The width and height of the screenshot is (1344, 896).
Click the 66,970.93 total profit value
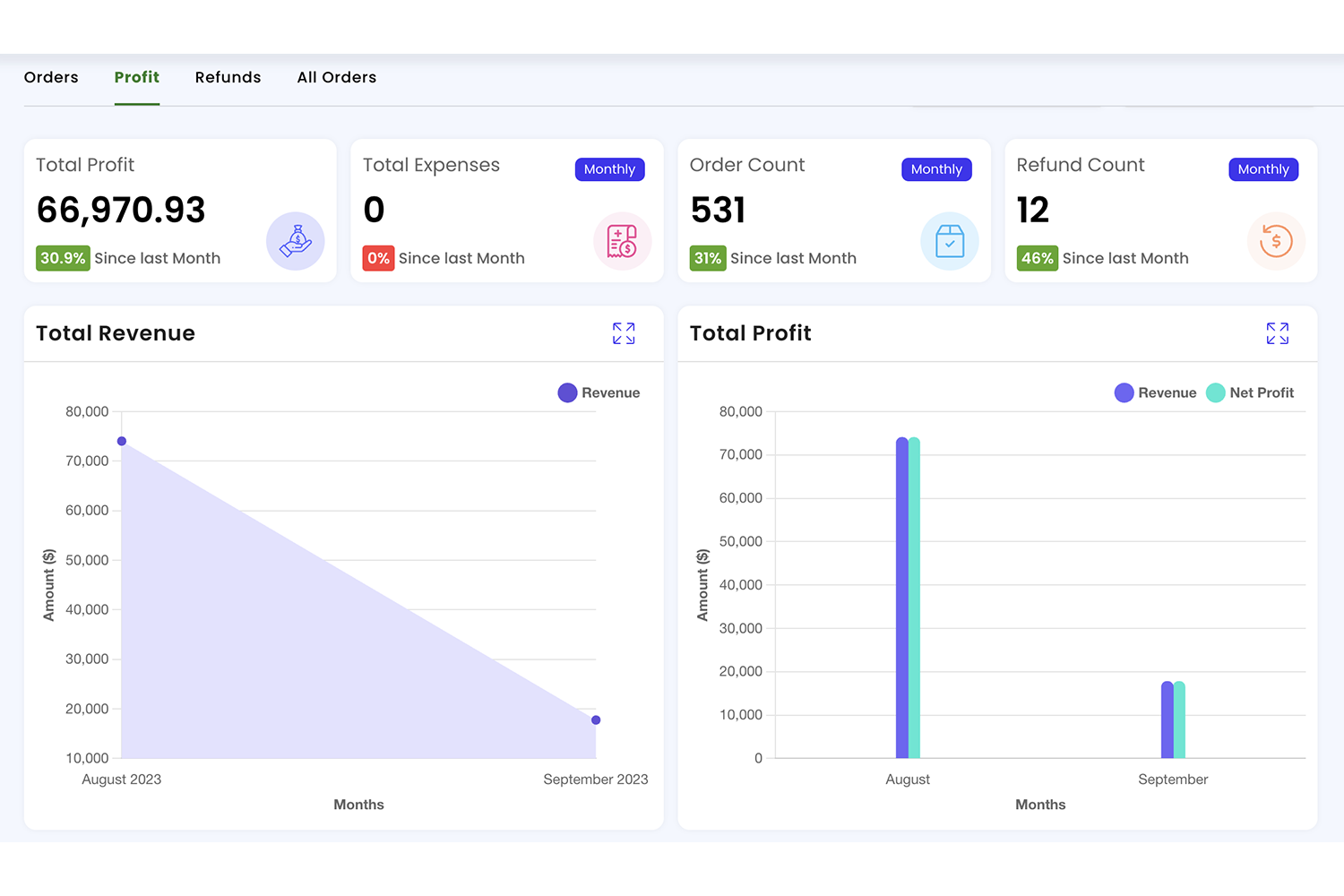[x=121, y=211]
